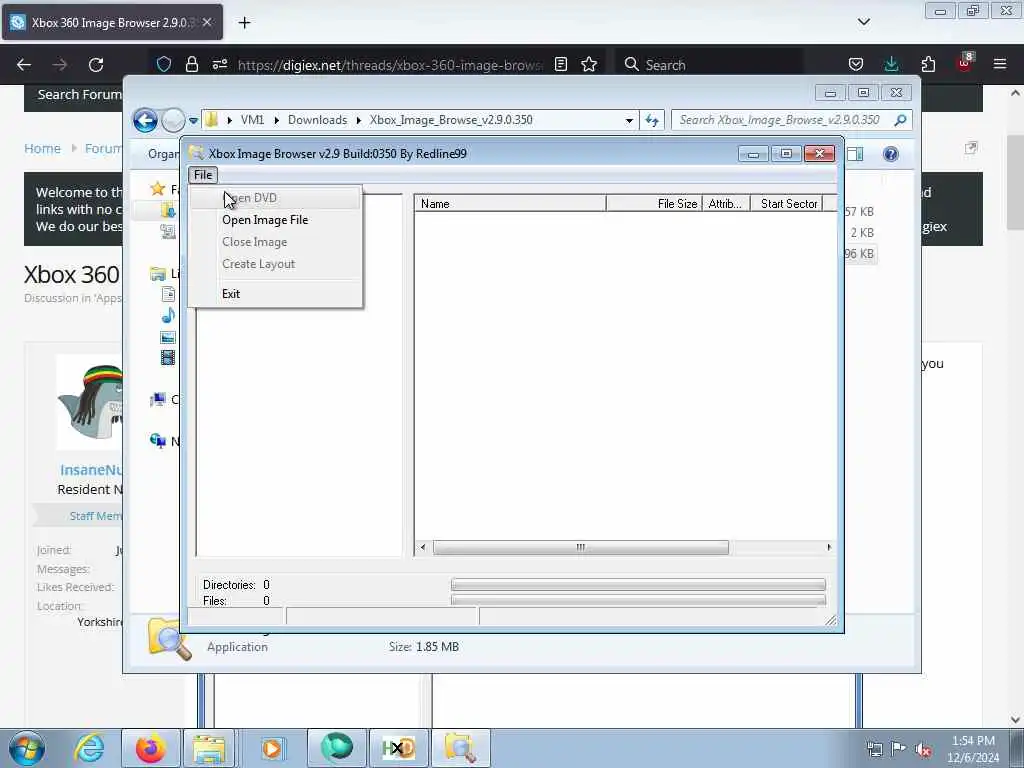Screen dimensions: 1024x768
Task: Open Explorer help with the question mark icon
Action: pos(891,154)
